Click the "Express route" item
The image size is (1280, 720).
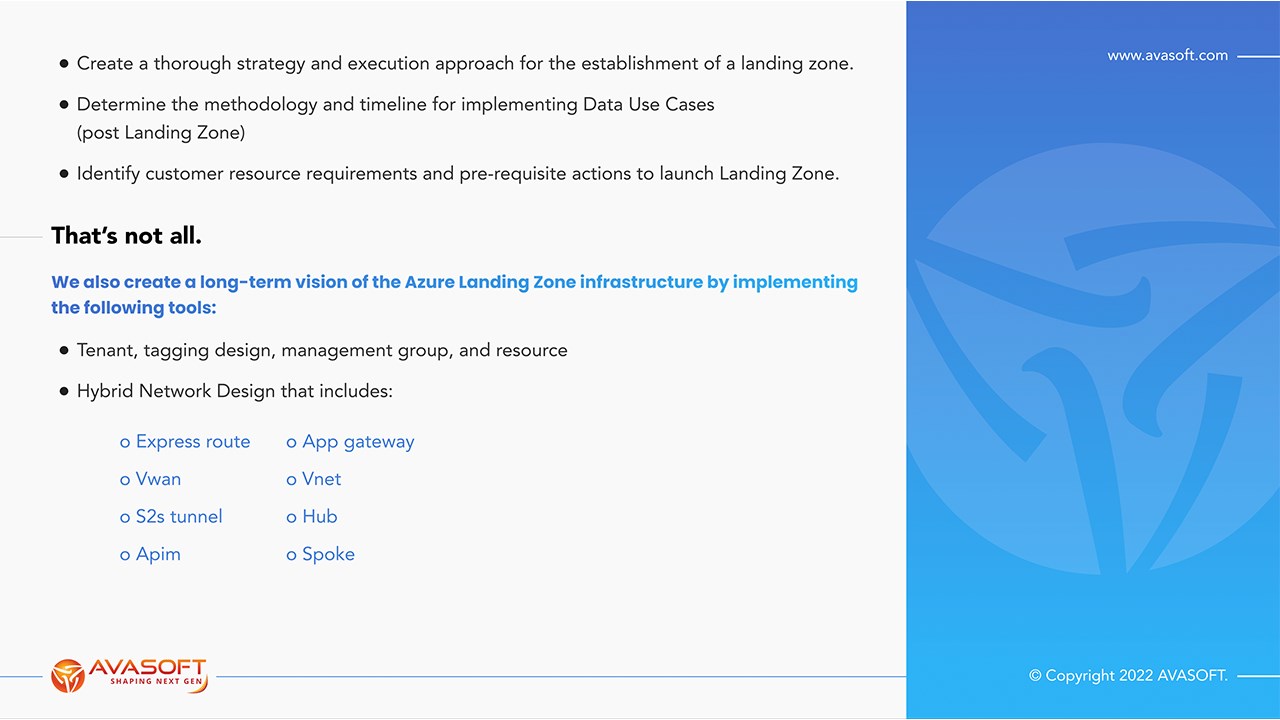(185, 442)
